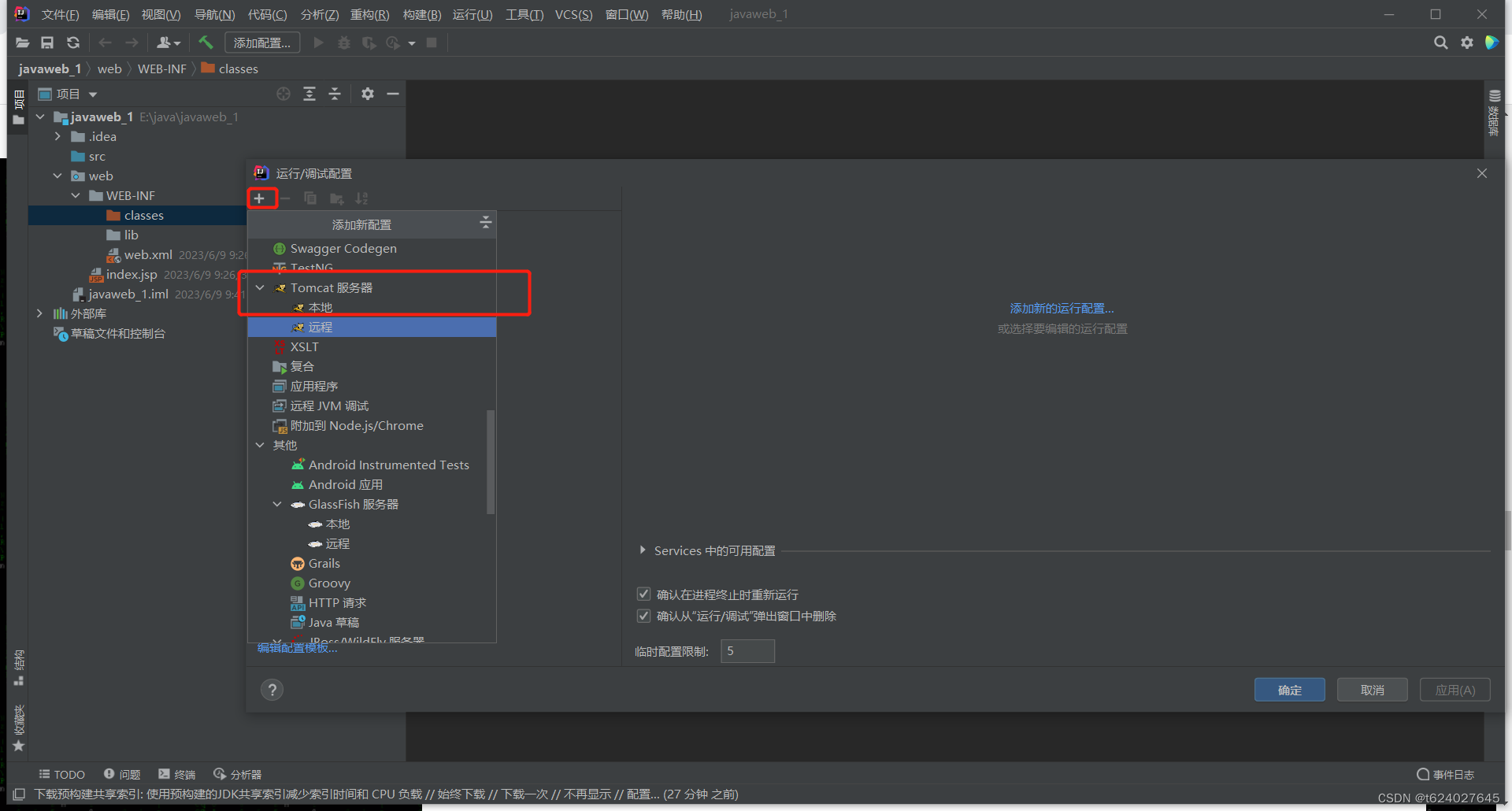1512x811 pixels.
Task: Click the 临时配置限制 input field
Action: (x=747, y=651)
